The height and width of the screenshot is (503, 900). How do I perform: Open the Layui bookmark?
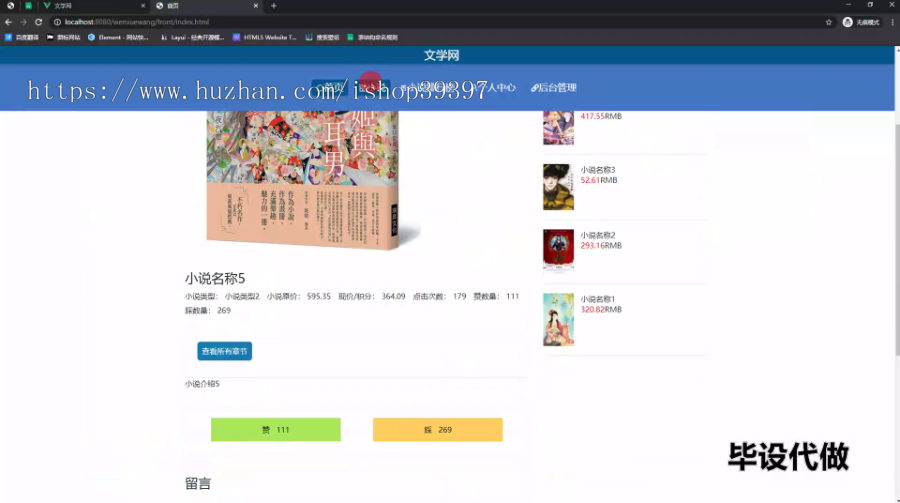tap(192, 37)
